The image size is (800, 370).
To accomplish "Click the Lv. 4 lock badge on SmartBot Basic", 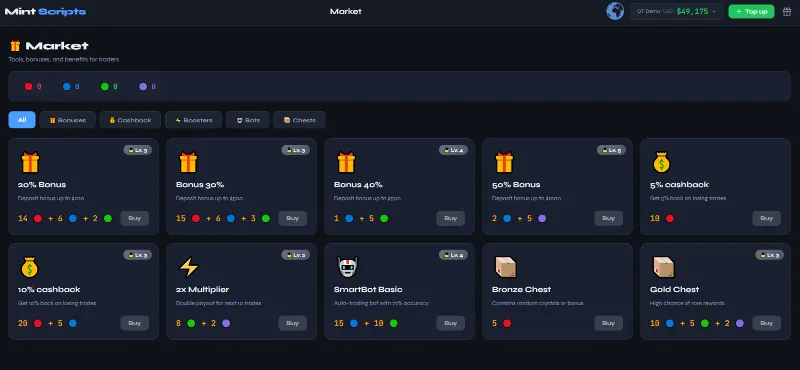I will click(454, 255).
